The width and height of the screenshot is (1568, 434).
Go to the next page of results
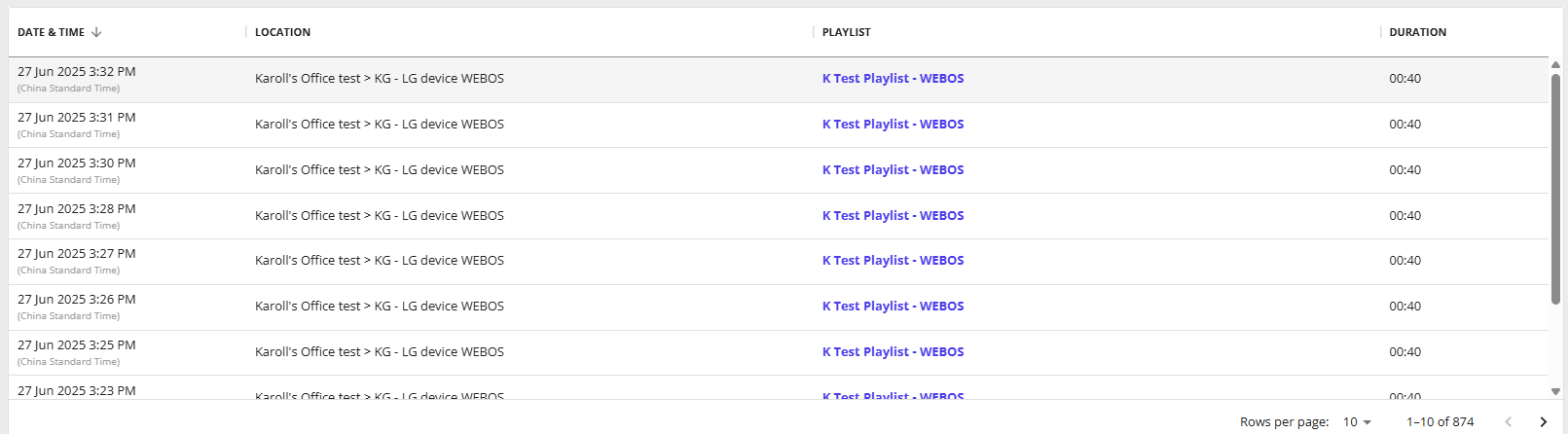pyautogui.click(x=1543, y=421)
